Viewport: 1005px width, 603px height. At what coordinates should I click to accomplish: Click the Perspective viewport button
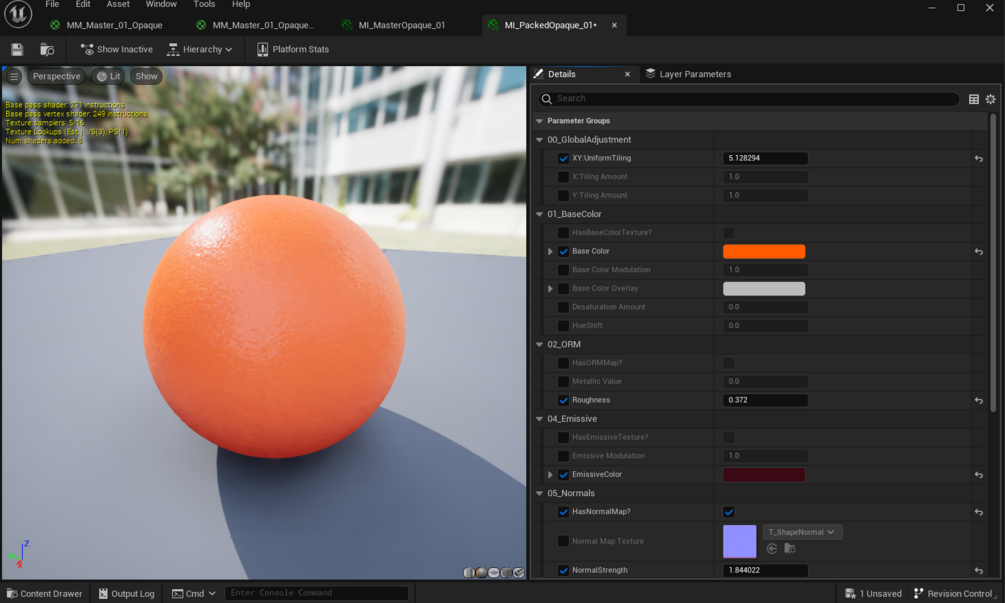[56, 76]
